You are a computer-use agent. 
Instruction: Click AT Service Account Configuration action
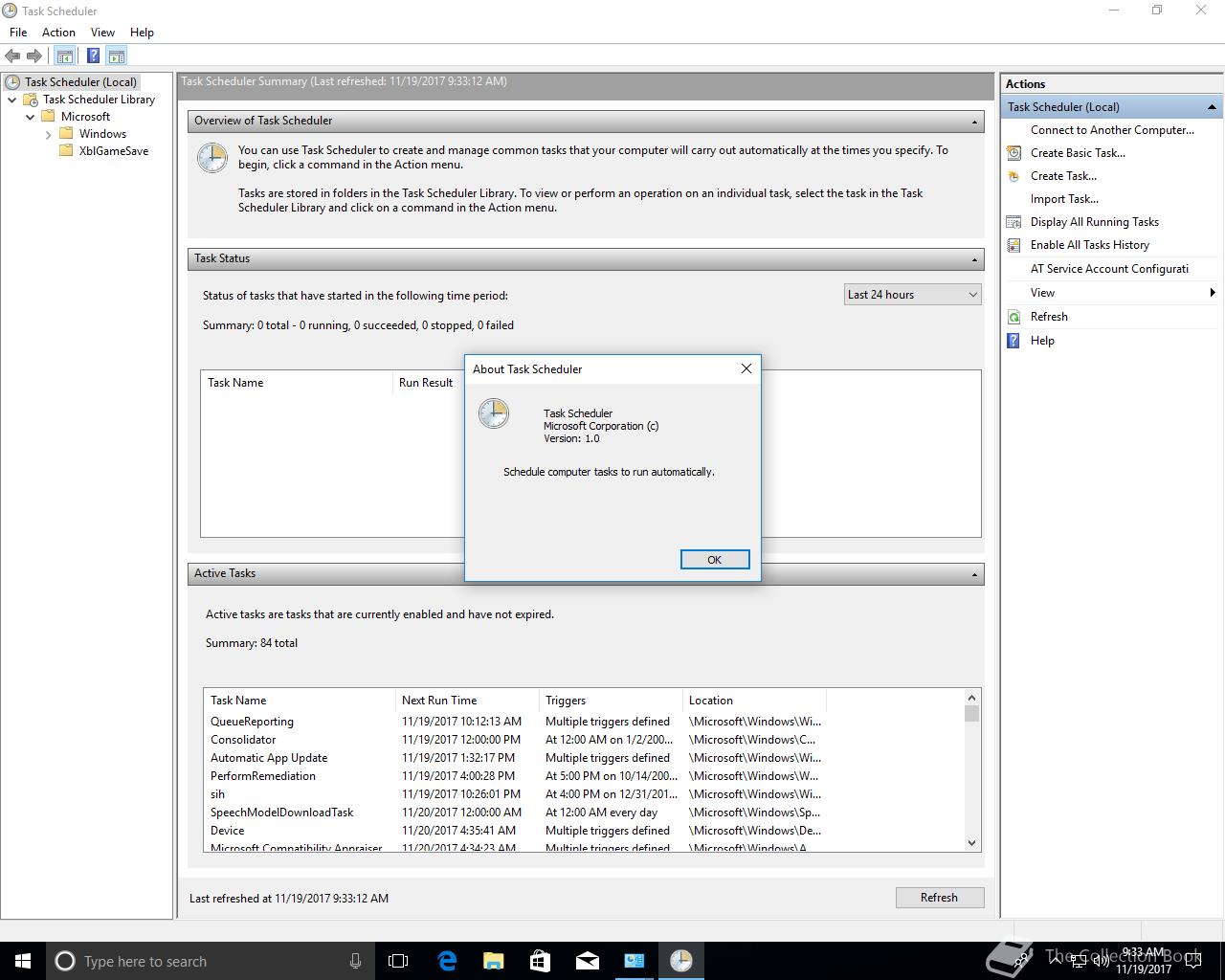coord(1109,269)
